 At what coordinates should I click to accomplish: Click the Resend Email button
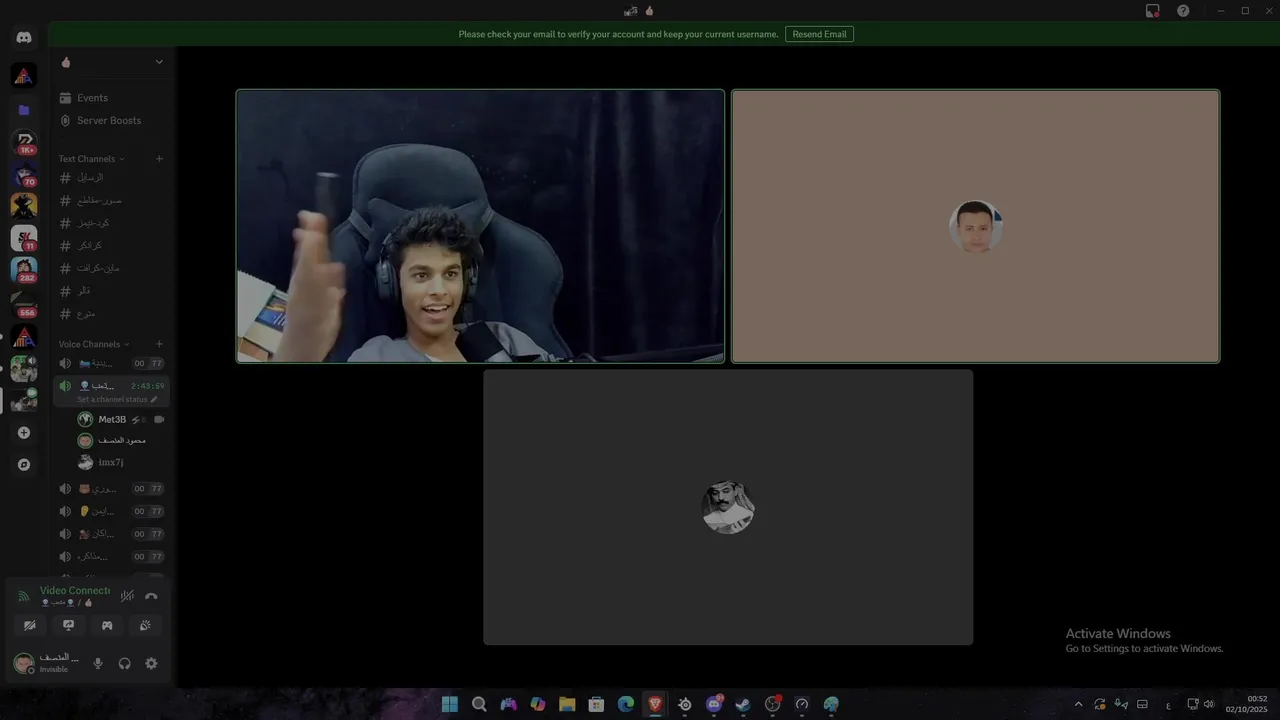click(x=819, y=34)
